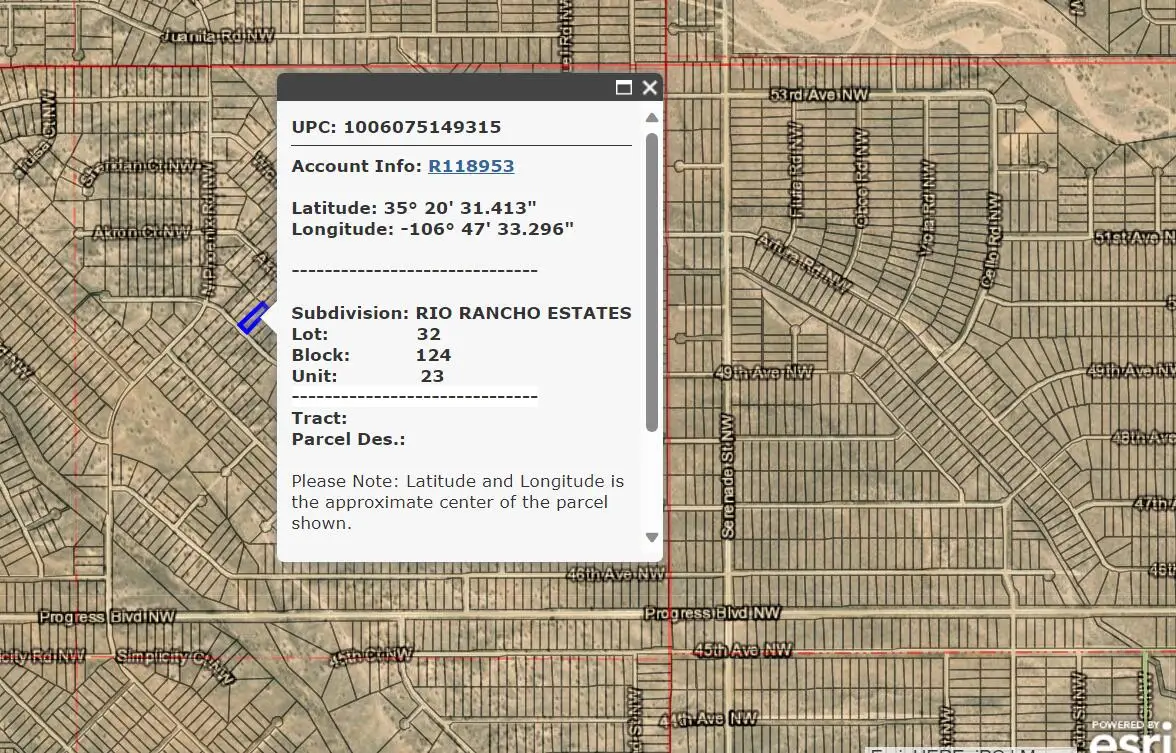The height and width of the screenshot is (753, 1176).
Task: Click the 44th Ave NW map label
Action: (708, 719)
